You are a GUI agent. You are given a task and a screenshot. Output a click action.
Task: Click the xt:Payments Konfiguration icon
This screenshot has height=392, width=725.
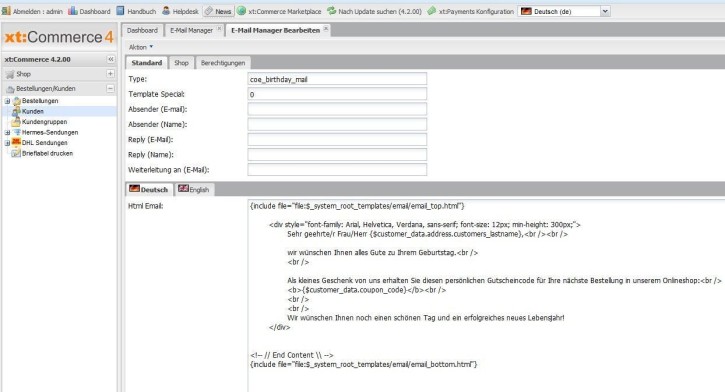[431, 11]
